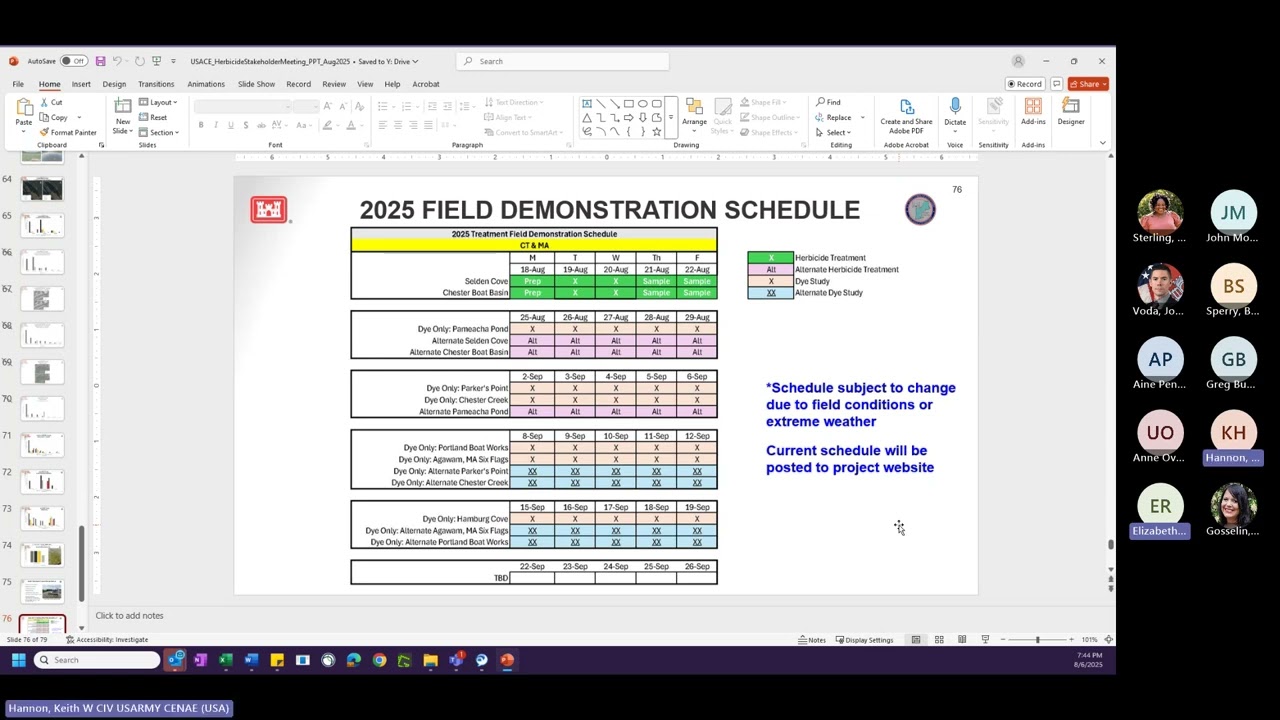Image resolution: width=1280 pixels, height=720 pixels.
Task: Switch to the Insert tab
Action: click(81, 84)
